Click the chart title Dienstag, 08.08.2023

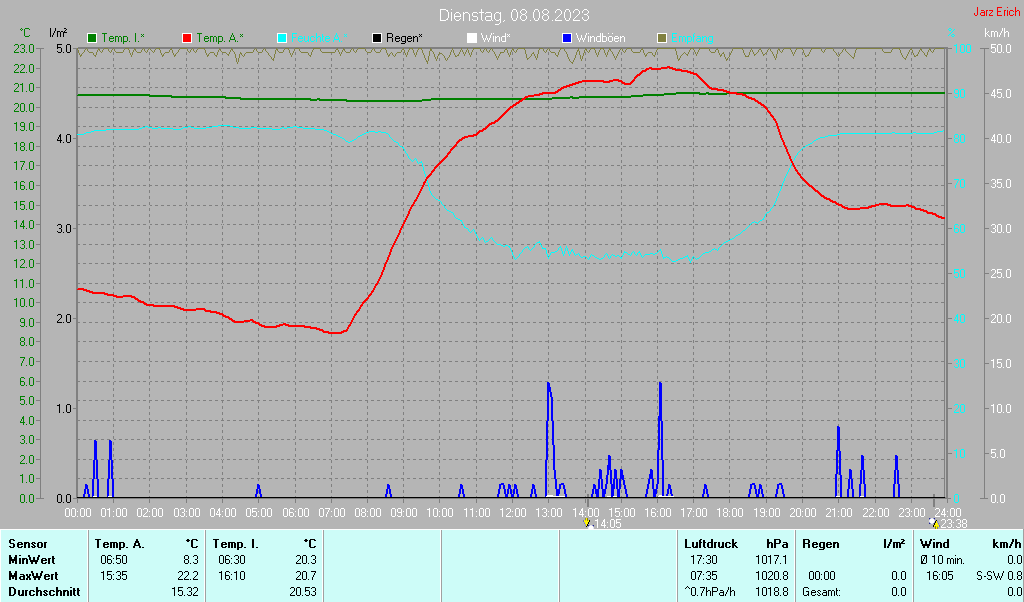[x=514, y=15]
